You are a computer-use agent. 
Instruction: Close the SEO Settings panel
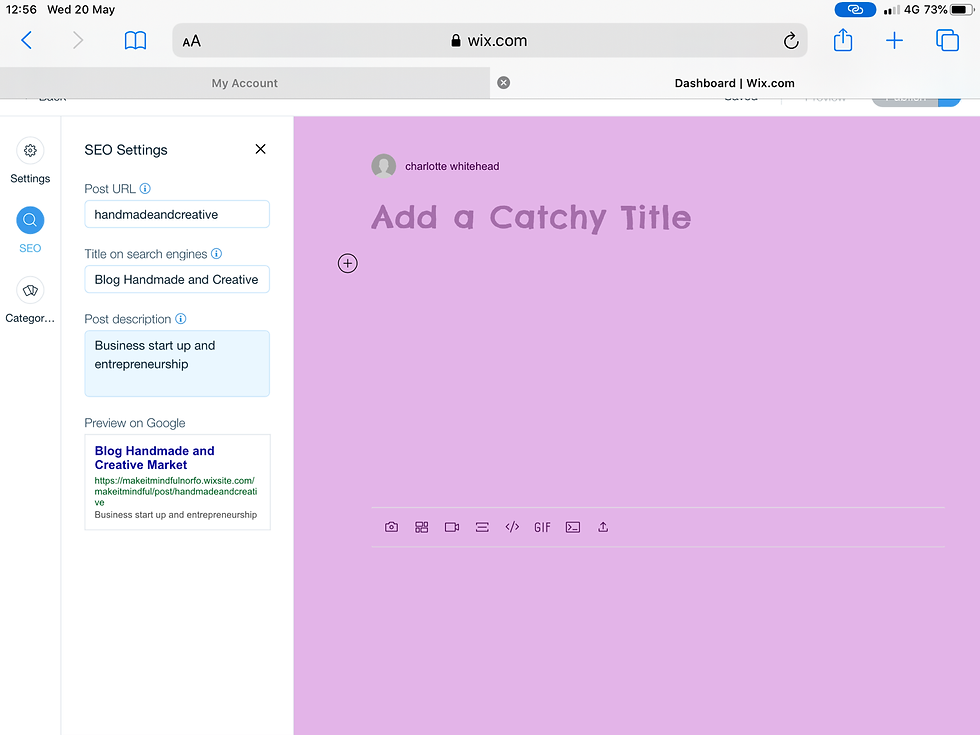click(x=261, y=149)
